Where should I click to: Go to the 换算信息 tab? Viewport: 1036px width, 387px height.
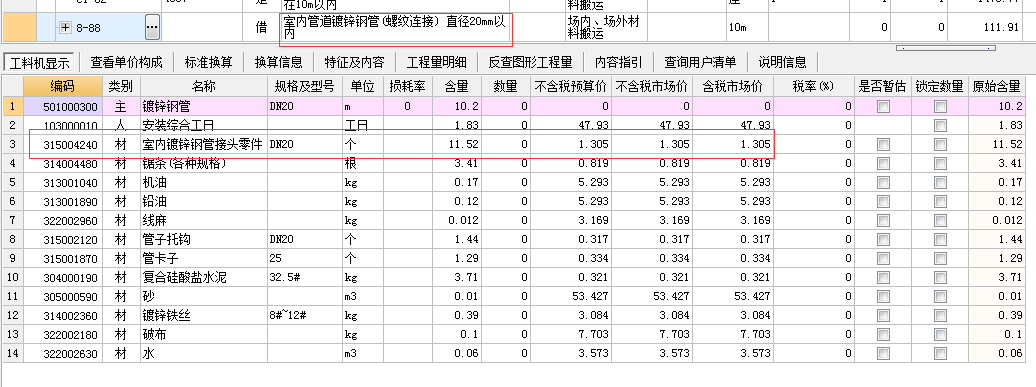coord(279,62)
